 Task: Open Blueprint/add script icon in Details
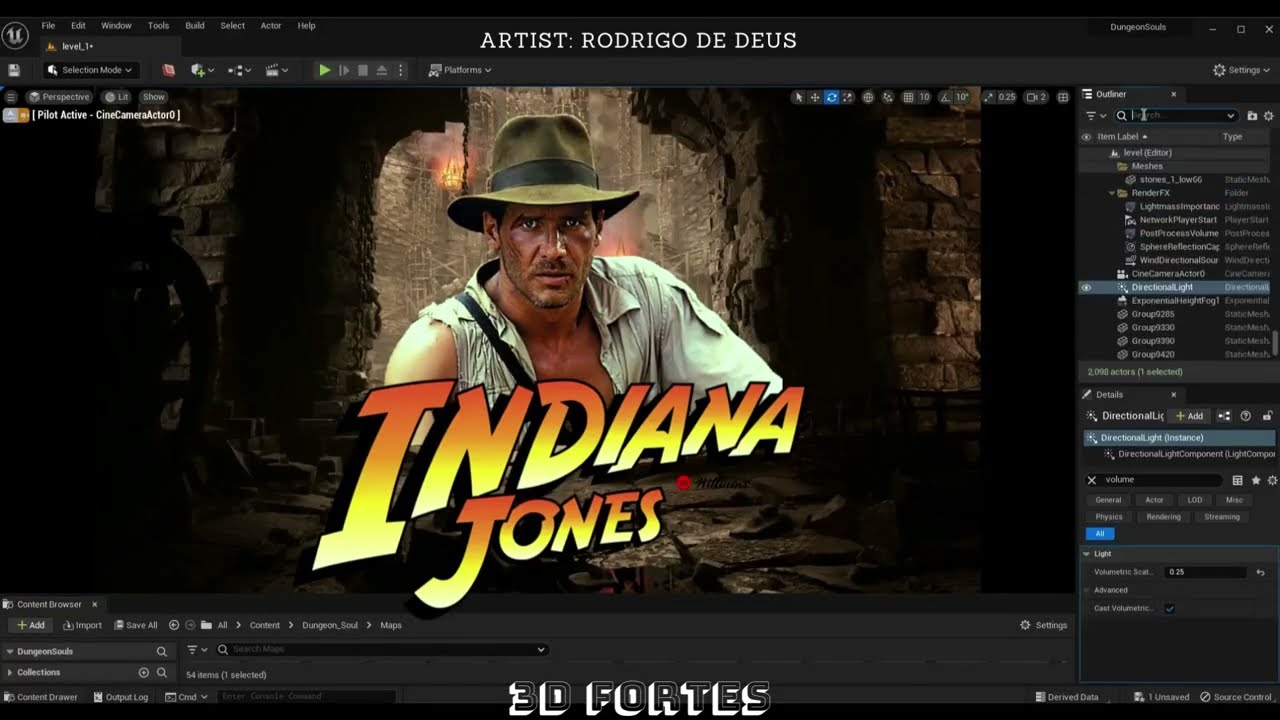coord(1226,416)
